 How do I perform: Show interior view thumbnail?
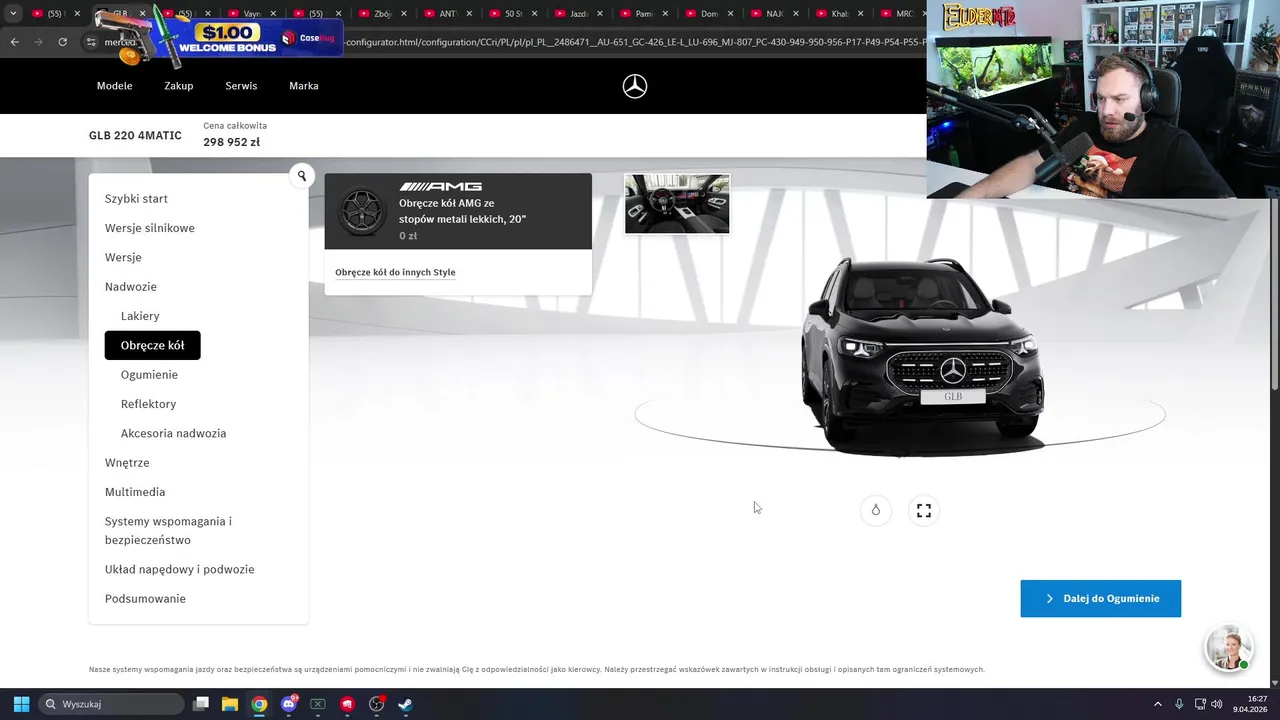[x=677, y=204]
